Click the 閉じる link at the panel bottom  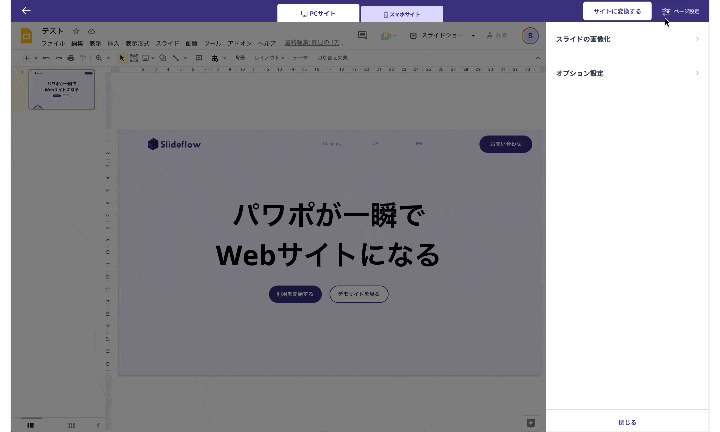627,422
